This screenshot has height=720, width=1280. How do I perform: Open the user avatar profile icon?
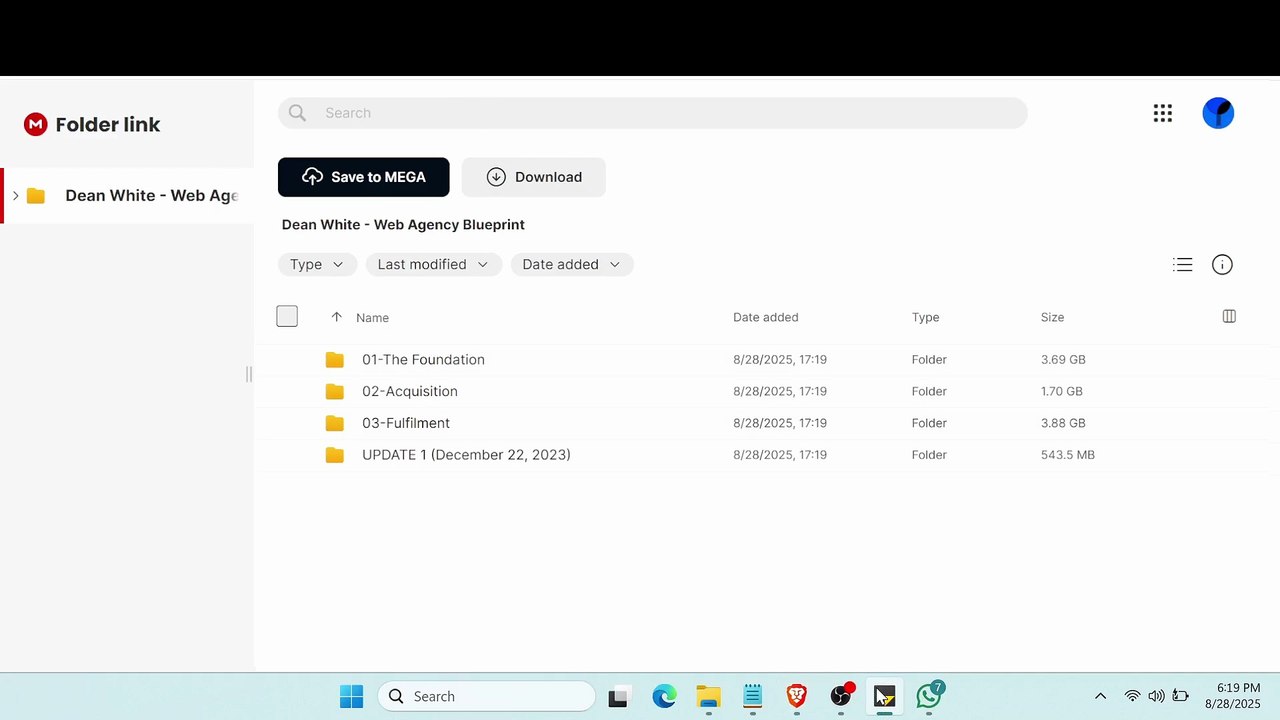1218,113
